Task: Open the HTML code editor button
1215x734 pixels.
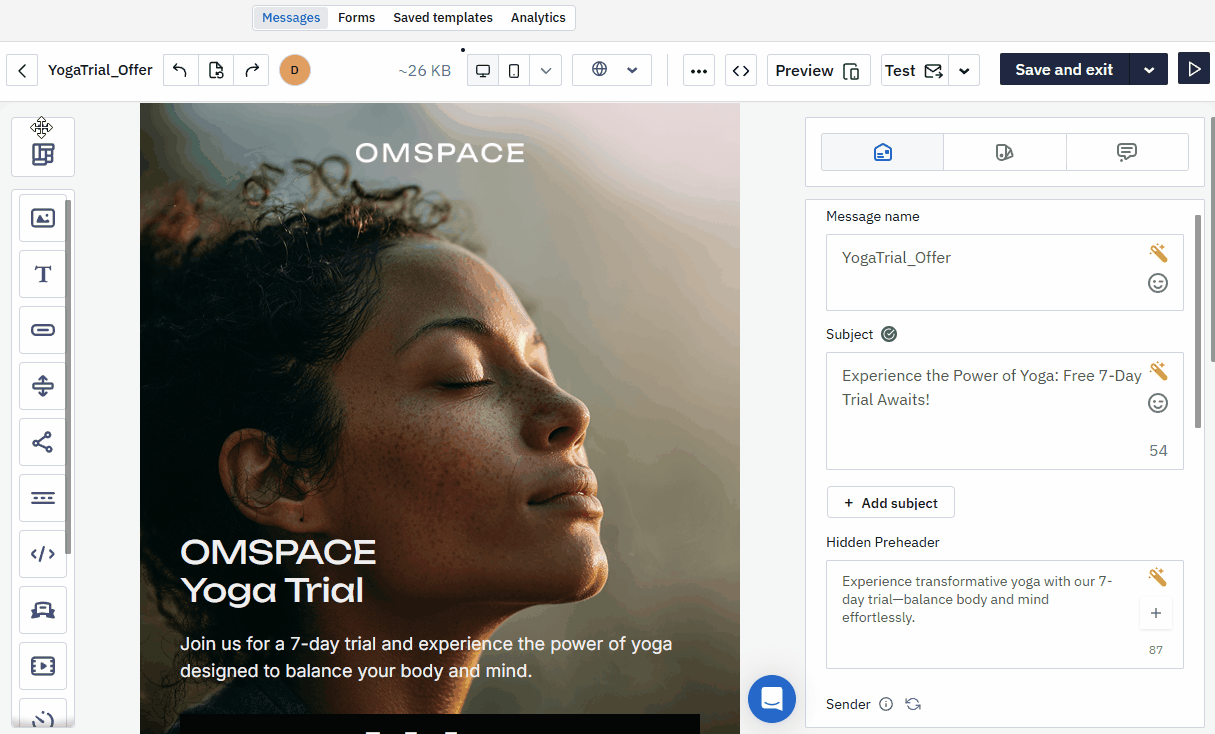Action: coord(741,70)
